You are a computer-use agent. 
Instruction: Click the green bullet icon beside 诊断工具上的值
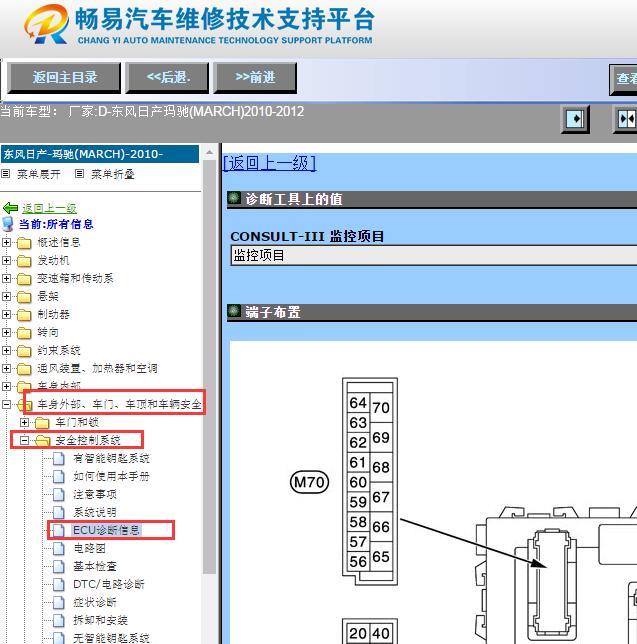point(234,198)
